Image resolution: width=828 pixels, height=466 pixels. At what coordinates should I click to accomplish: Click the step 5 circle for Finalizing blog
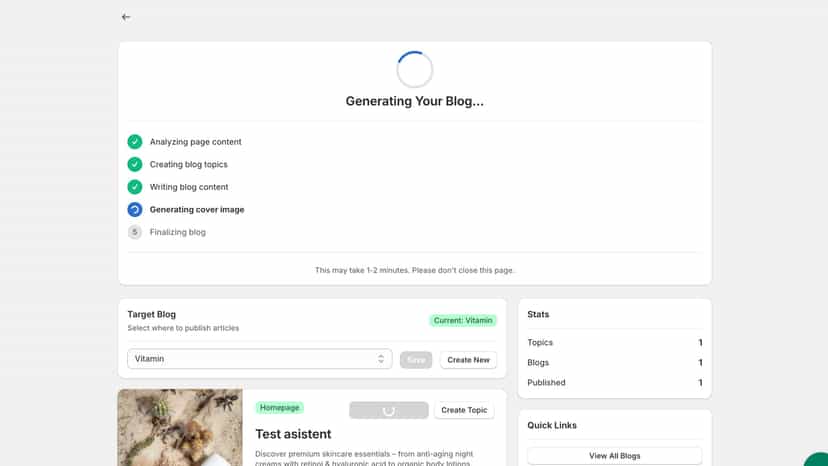[x=135, y=232]
